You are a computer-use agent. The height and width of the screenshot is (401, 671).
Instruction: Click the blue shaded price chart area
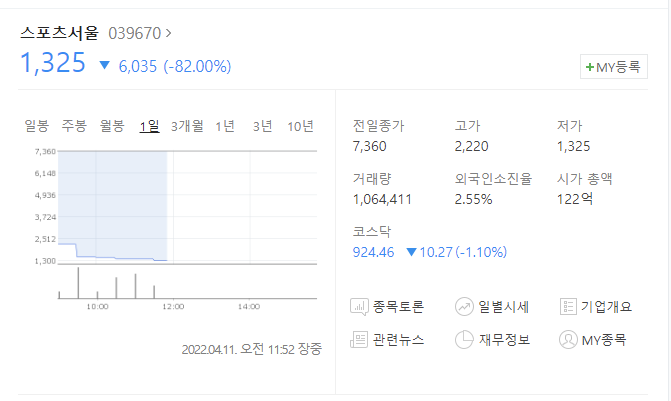(x=112, y=200)
